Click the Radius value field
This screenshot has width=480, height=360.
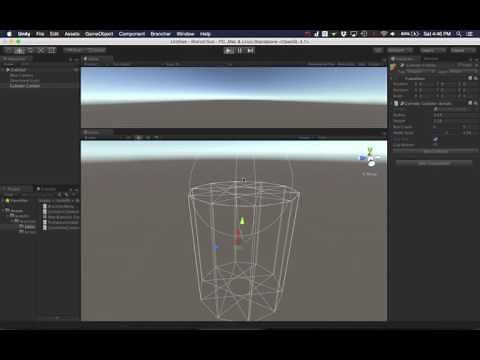click(456, 115)
